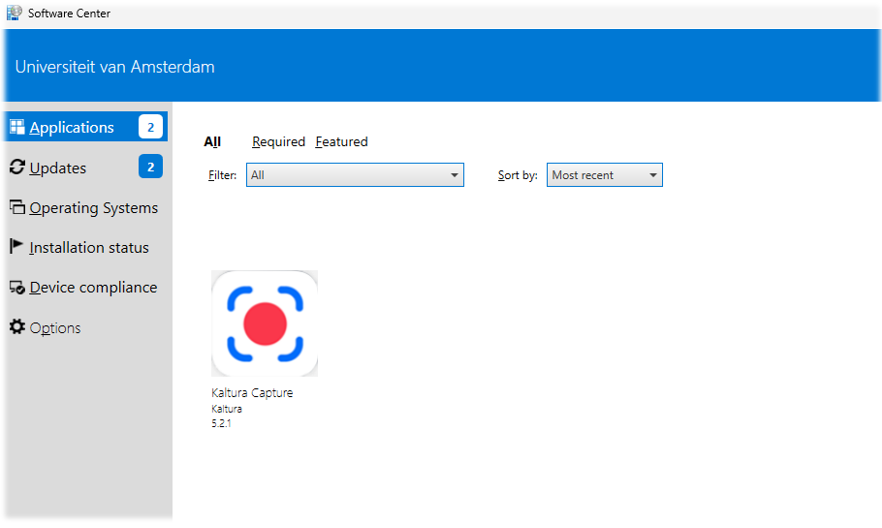This screenshot has width=882, height=528.
Task: Go to the Updates section
Action: [86, 167]
